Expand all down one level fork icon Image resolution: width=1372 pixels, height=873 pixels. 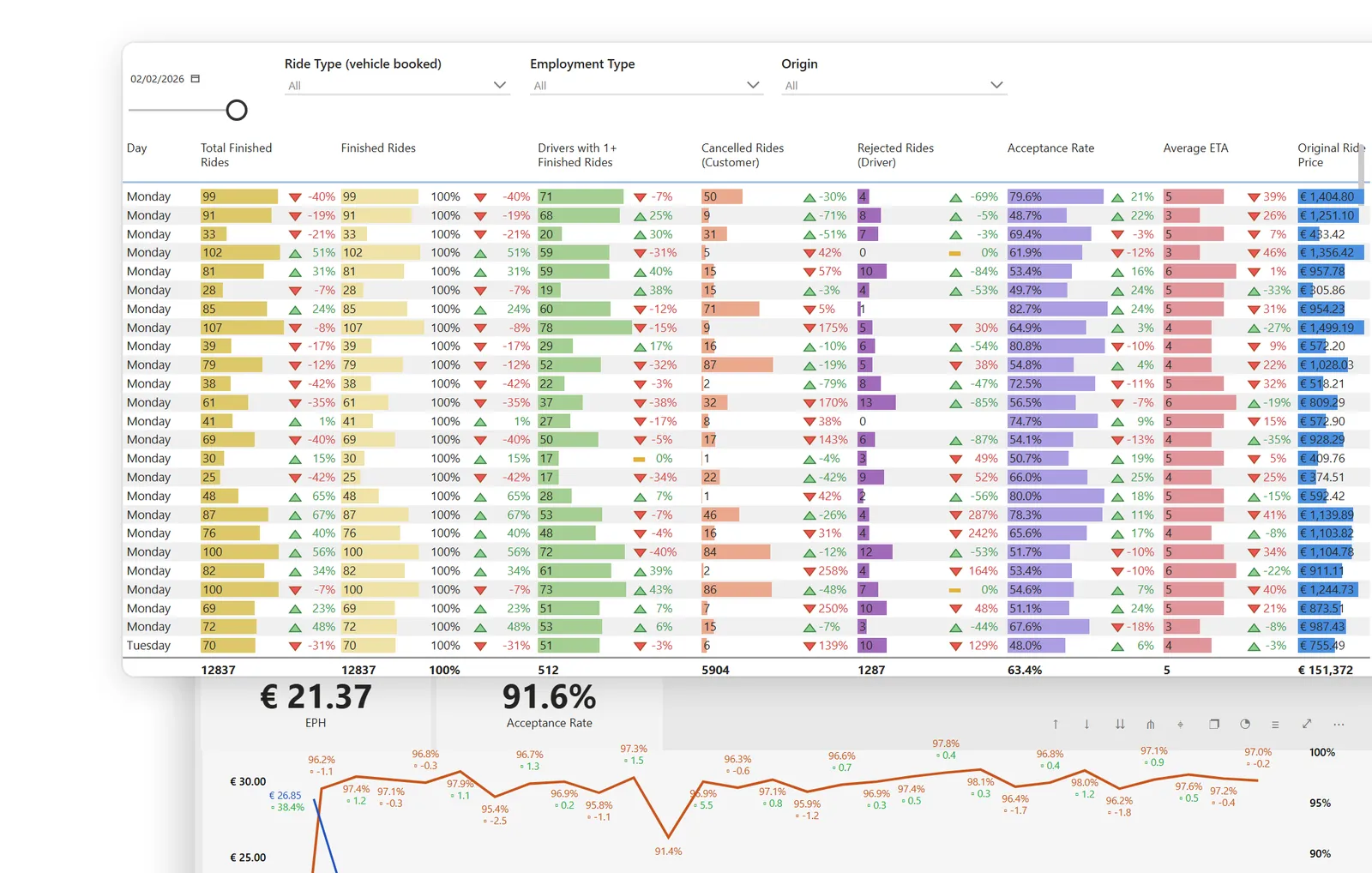pyautogui.click(x=1150, y=724)
